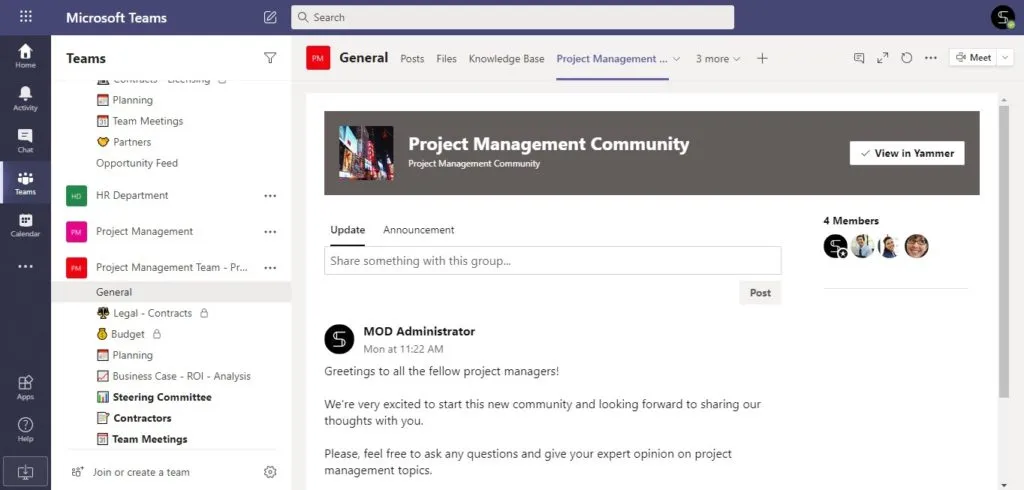Open Apps store icon
This screenshot has width=1024, height=490.
pos(25,387)
